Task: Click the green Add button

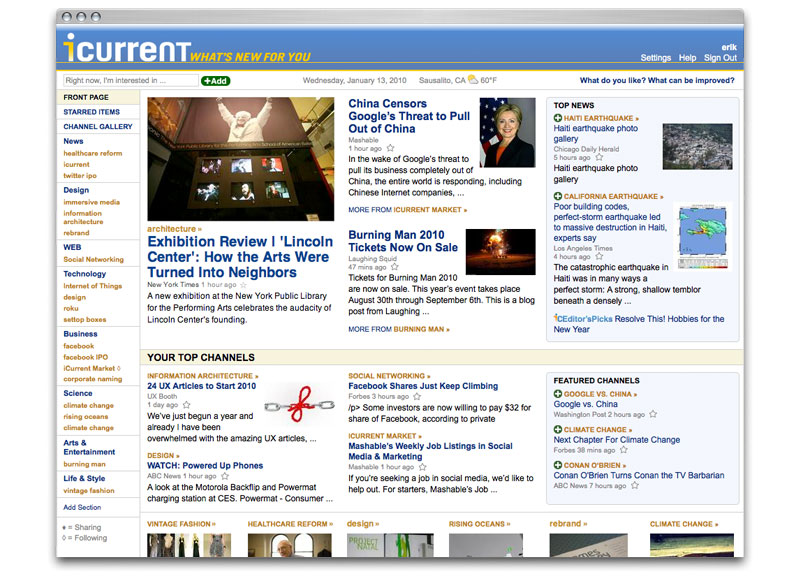Action: tap(215, 81)
